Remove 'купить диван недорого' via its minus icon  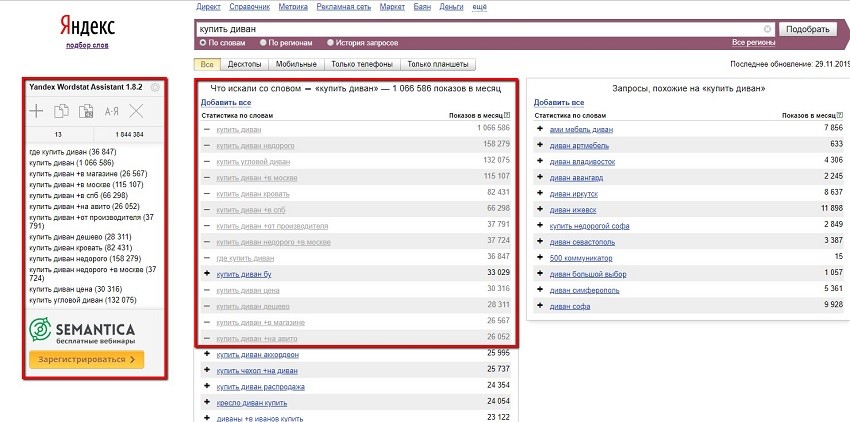(207, 146)
